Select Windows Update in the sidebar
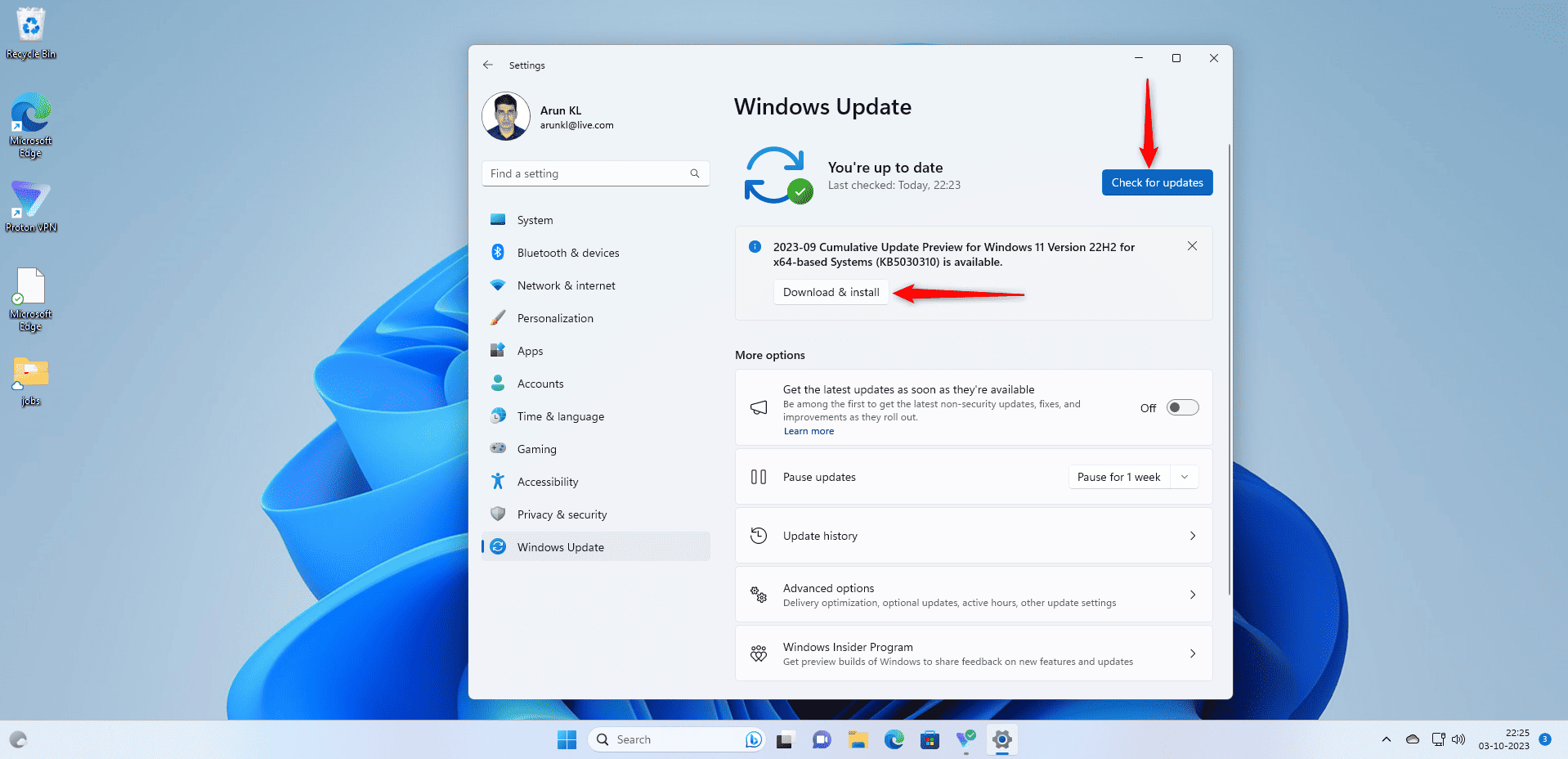 pos(595,547)
